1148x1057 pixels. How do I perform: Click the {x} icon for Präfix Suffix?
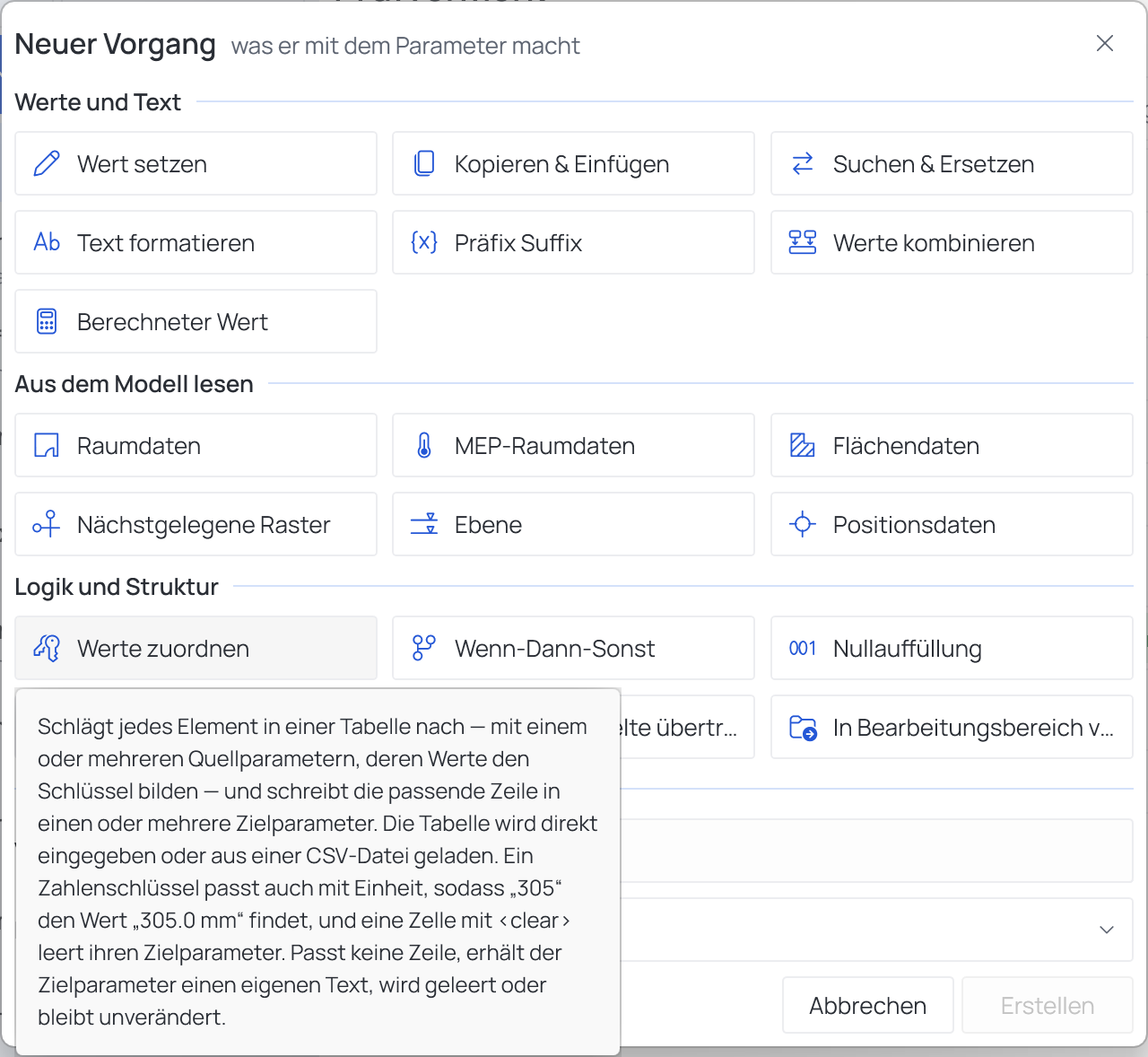pyautogui.click(x=424, y=242)
